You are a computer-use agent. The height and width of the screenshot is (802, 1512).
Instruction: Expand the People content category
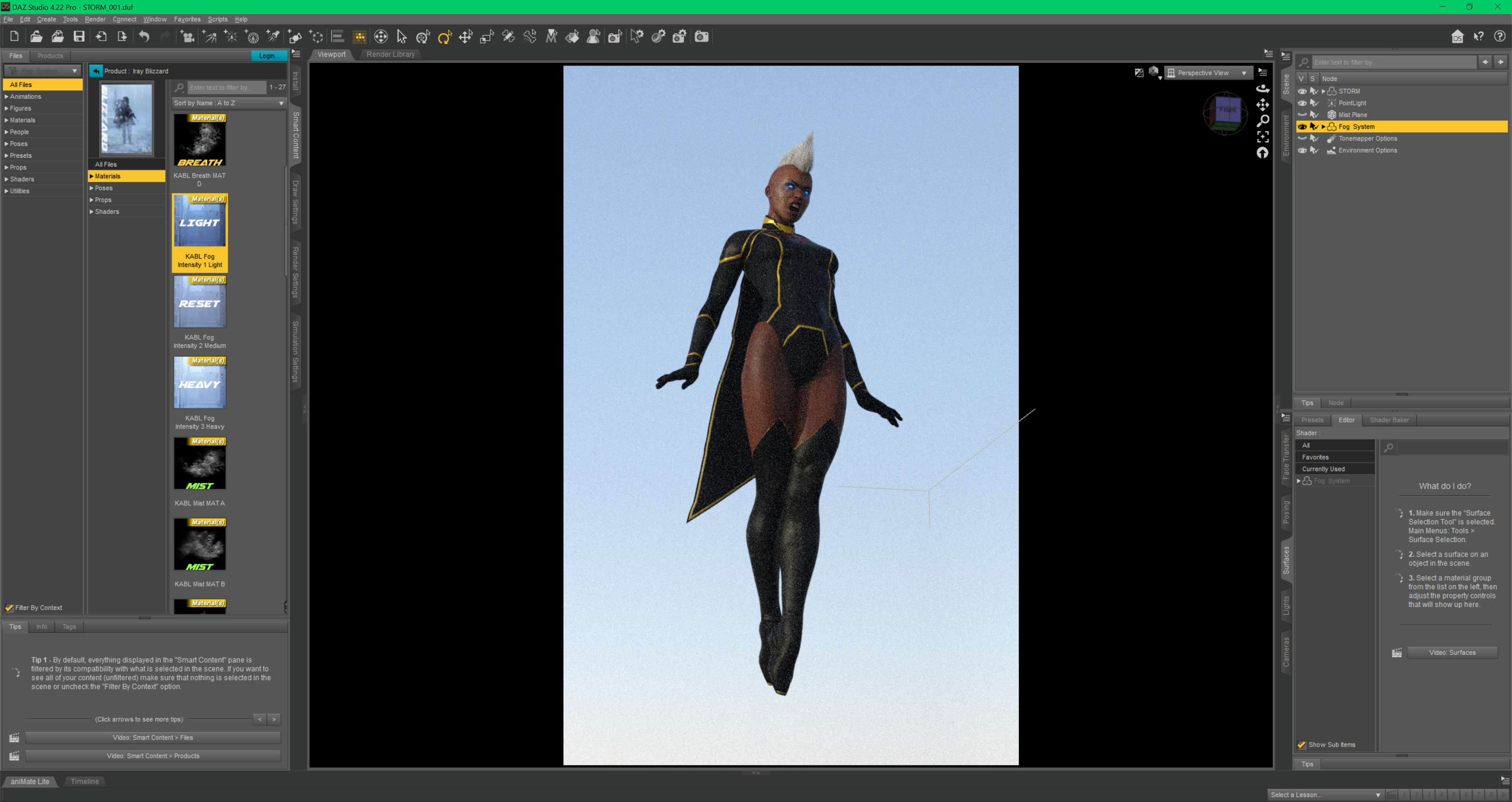click(6, 132)
